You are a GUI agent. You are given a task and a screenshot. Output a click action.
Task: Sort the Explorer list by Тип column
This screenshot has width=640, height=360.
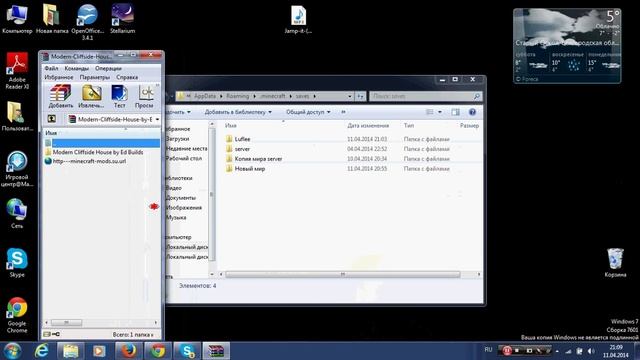[x=409, y=126]
